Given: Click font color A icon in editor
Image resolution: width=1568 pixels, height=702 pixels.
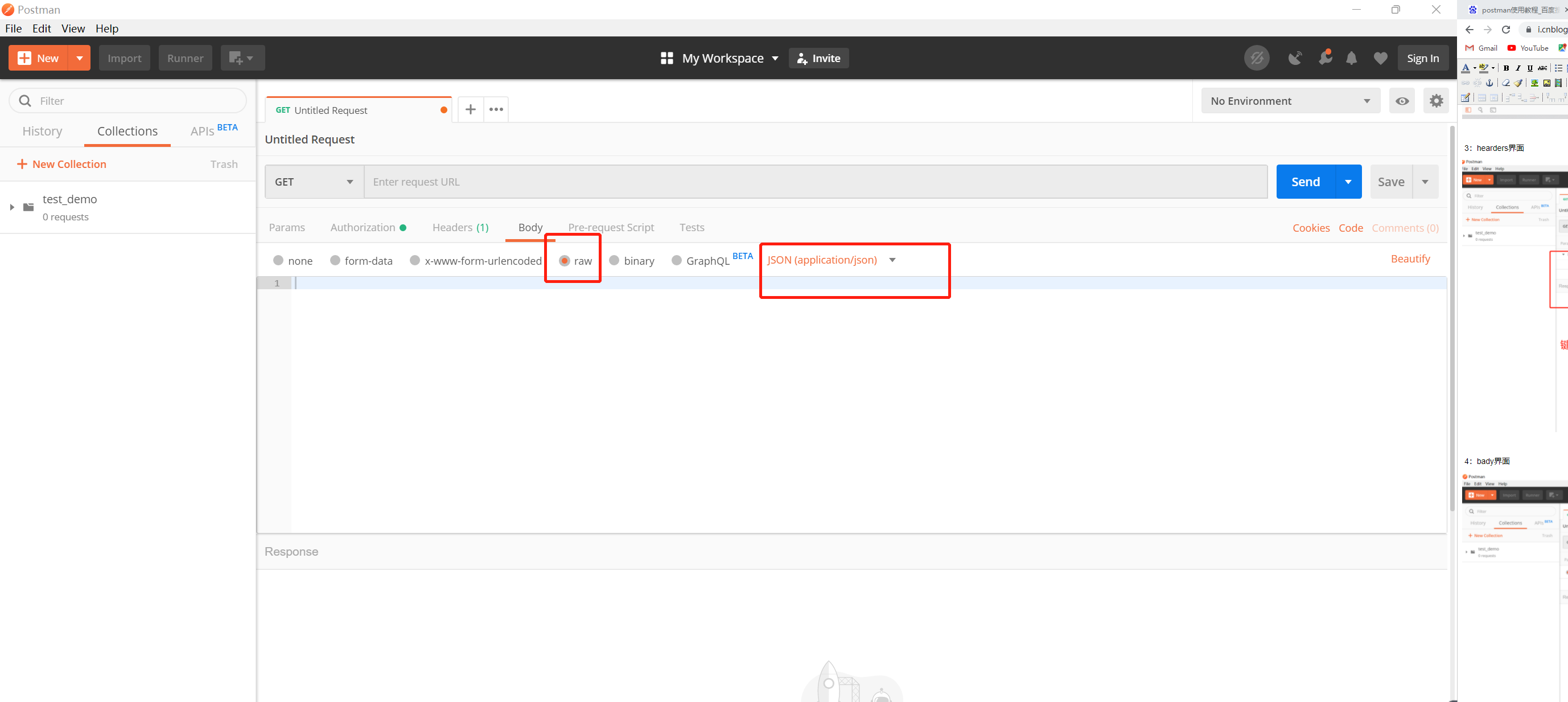Looking at the screenshot, I should click(1466, 68).
